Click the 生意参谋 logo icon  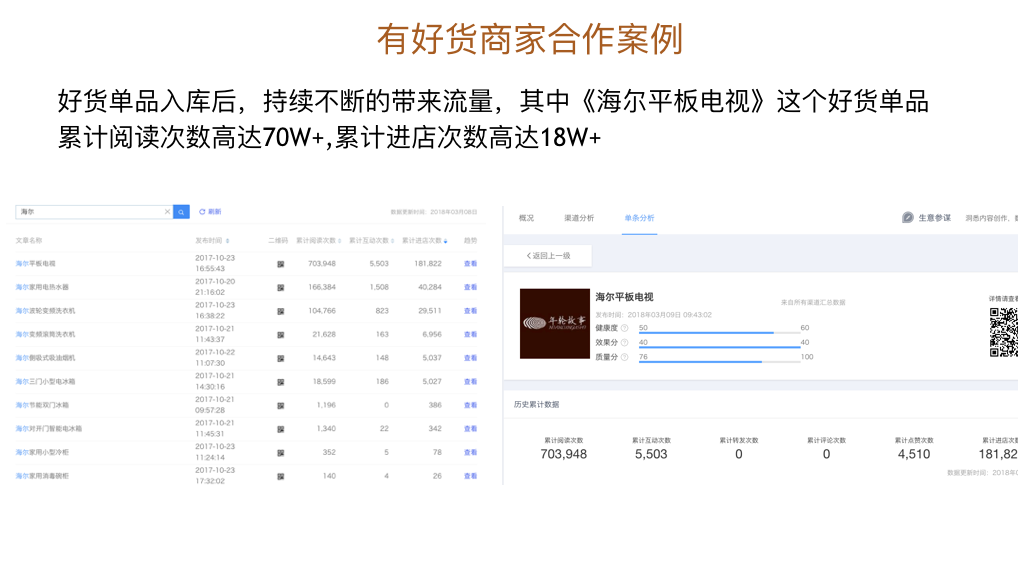coord(908,217)
